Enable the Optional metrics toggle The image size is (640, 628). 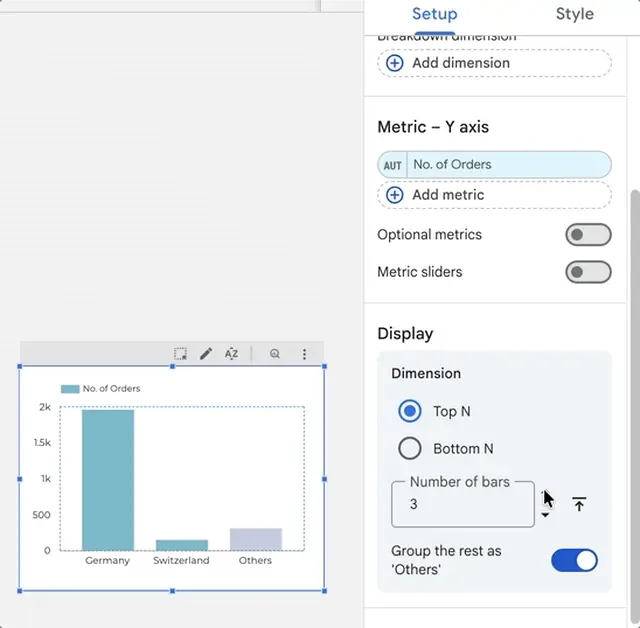(588, 235)
